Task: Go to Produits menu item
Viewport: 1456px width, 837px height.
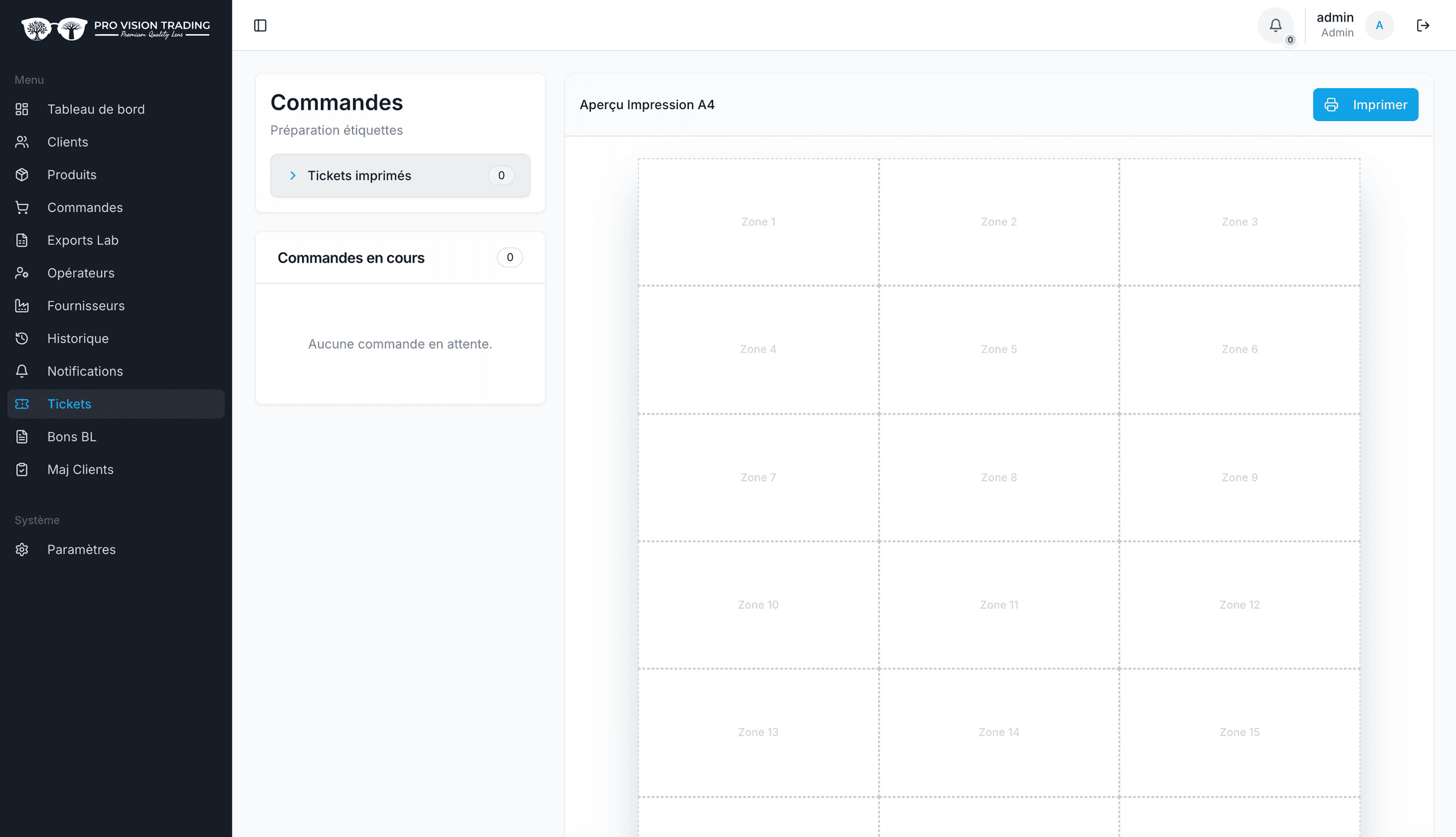Action: tap(115, 175)
